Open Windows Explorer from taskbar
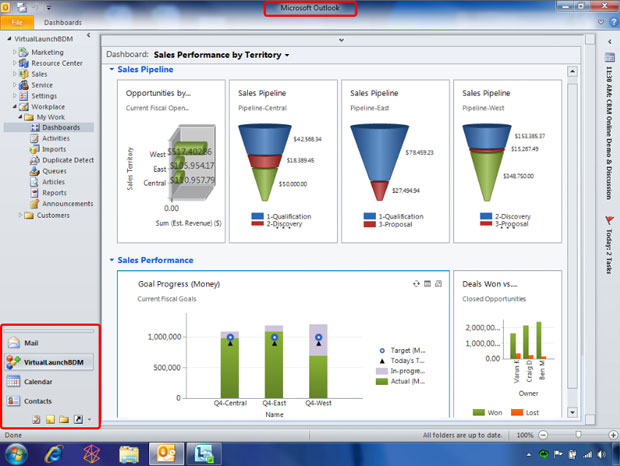Screen dimensions: 620x466 click(x=129, y=454)
